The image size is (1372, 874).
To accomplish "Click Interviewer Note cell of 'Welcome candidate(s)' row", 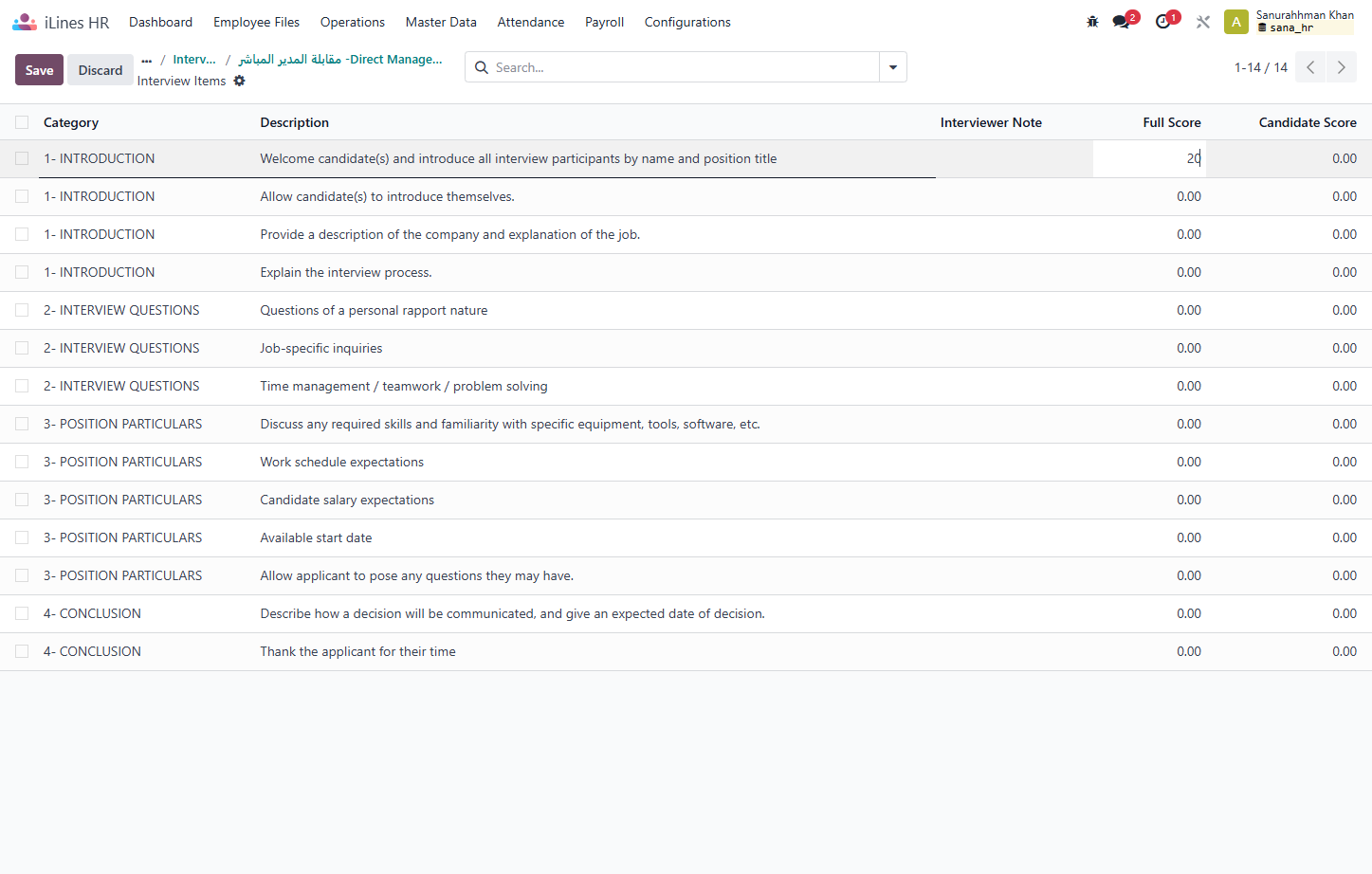I will 1014,158.
